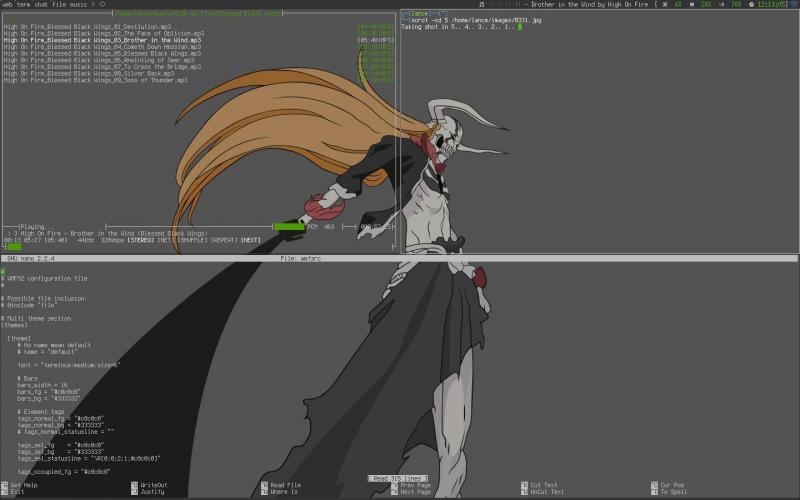The image size is (800, 500).
Task: Select track 01_Devilution.mp3
Action: (x=87, y=27)
